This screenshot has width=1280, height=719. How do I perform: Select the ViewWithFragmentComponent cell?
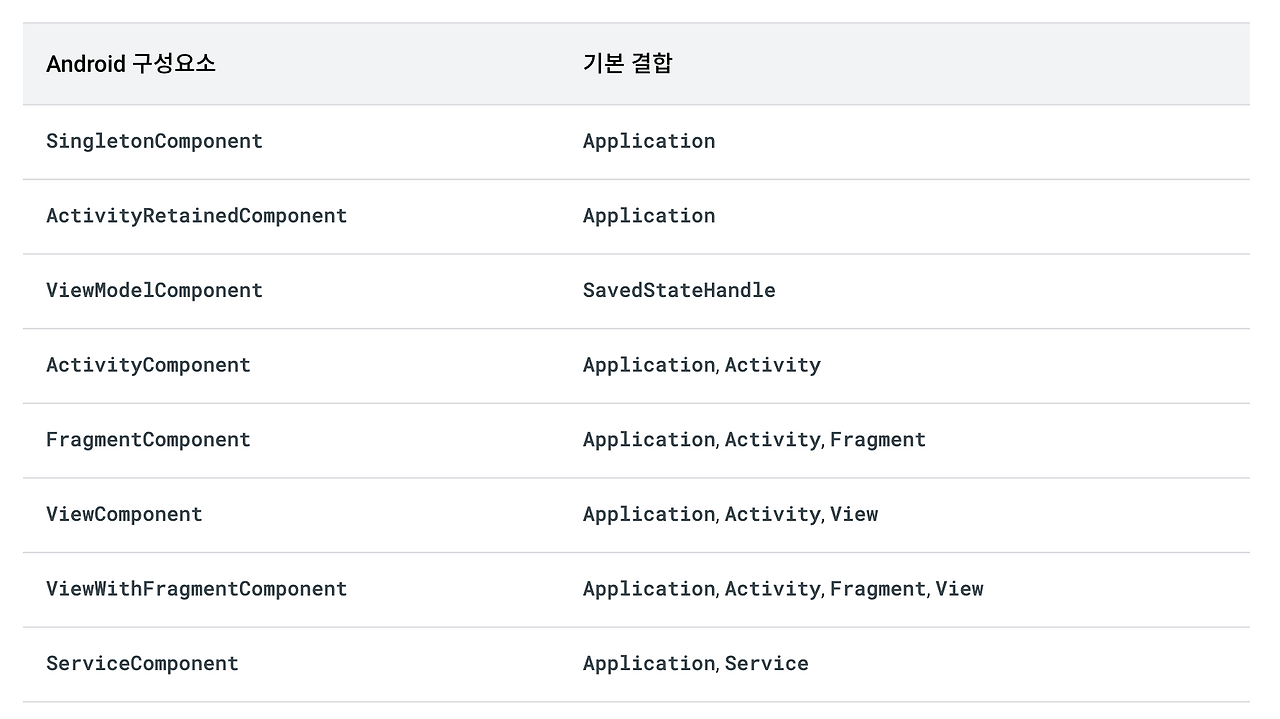(197, 589)
